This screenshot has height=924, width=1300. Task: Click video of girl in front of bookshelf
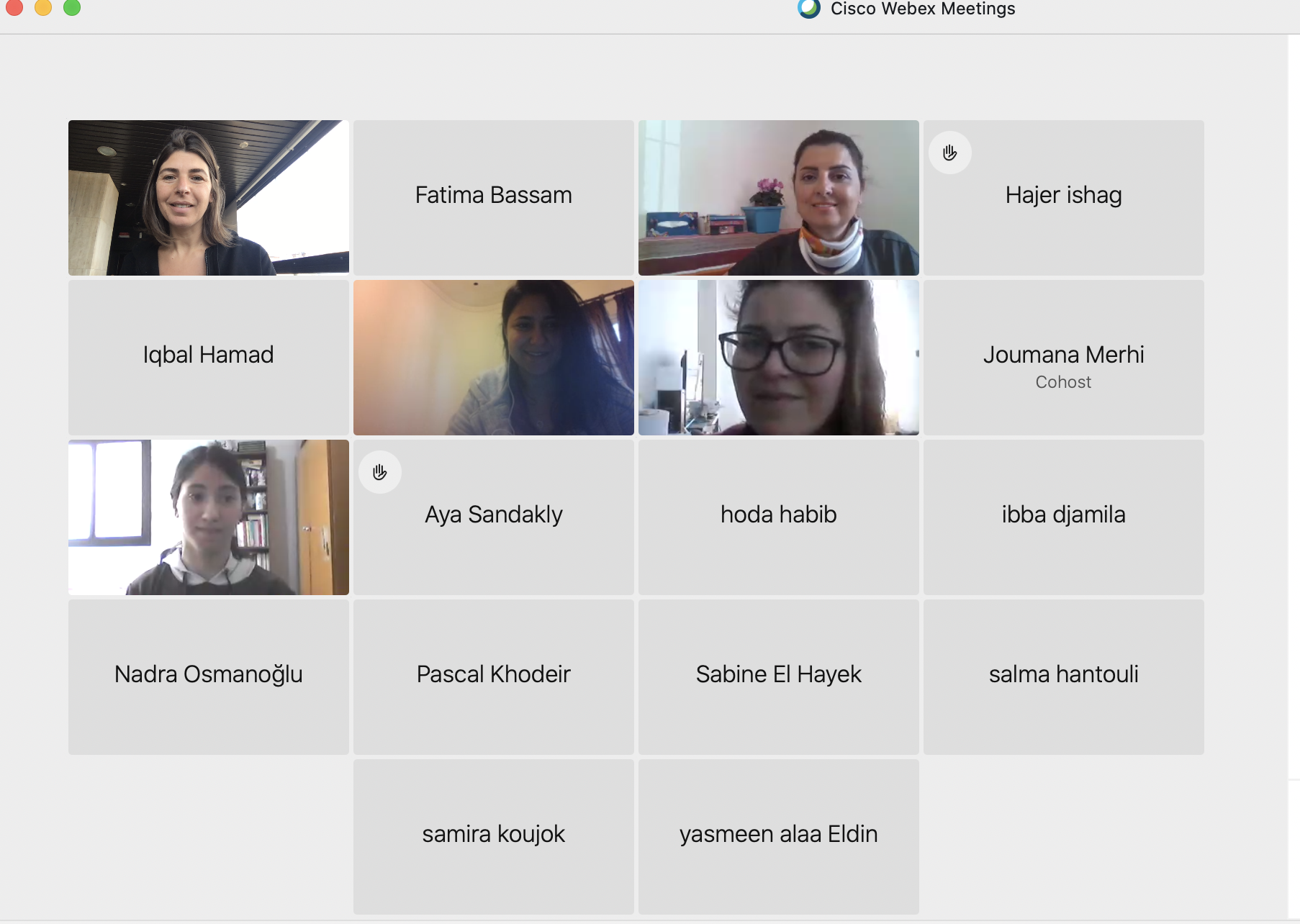(x=209, y=517)
